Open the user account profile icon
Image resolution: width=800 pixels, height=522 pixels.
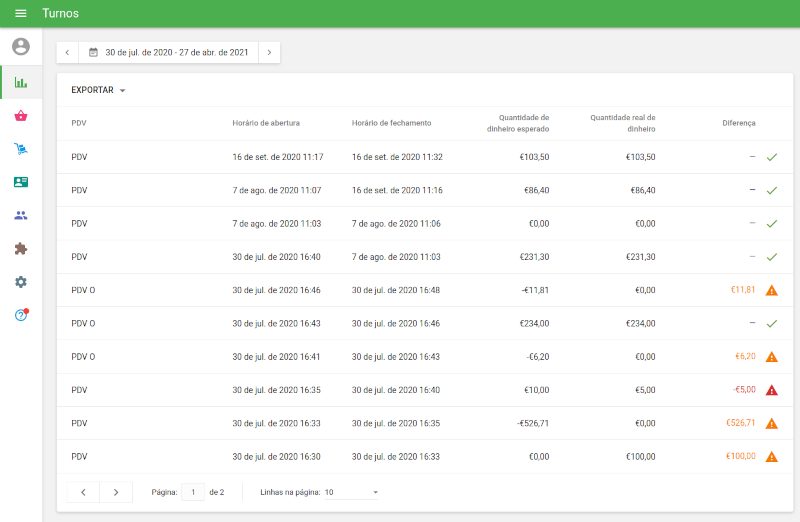21,47
